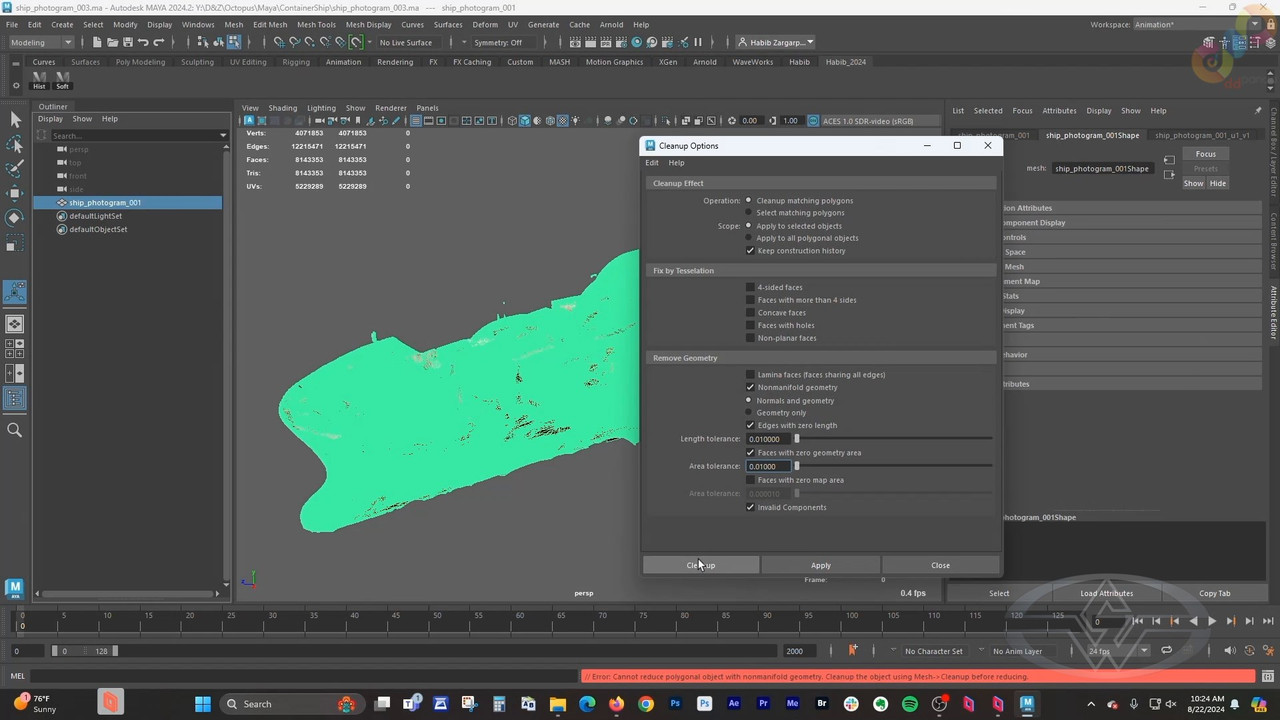Click the viewport wireframe cube icon
The height and width of the screenshot is (720, 1280).
[512, 121]
